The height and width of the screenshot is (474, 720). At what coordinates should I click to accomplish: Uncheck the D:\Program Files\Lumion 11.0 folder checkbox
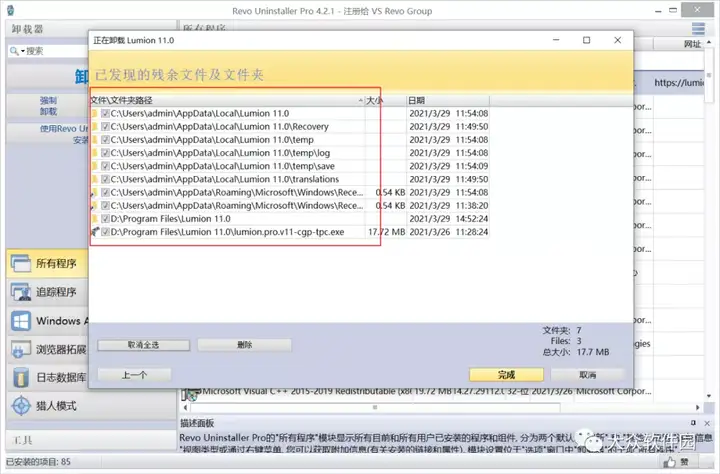point(105,219)
